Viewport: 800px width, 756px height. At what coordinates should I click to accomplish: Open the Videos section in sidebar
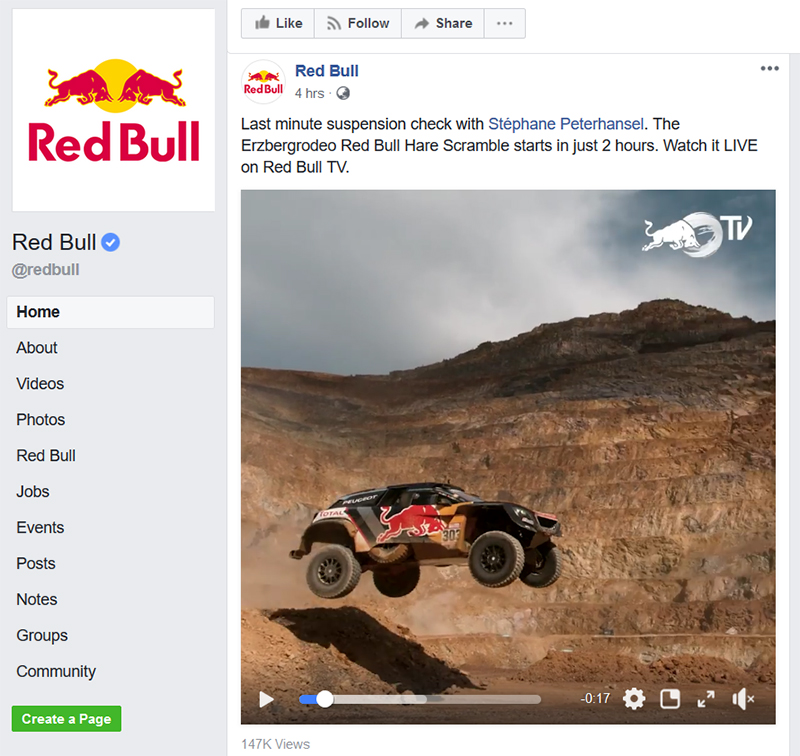click(40, 384)
